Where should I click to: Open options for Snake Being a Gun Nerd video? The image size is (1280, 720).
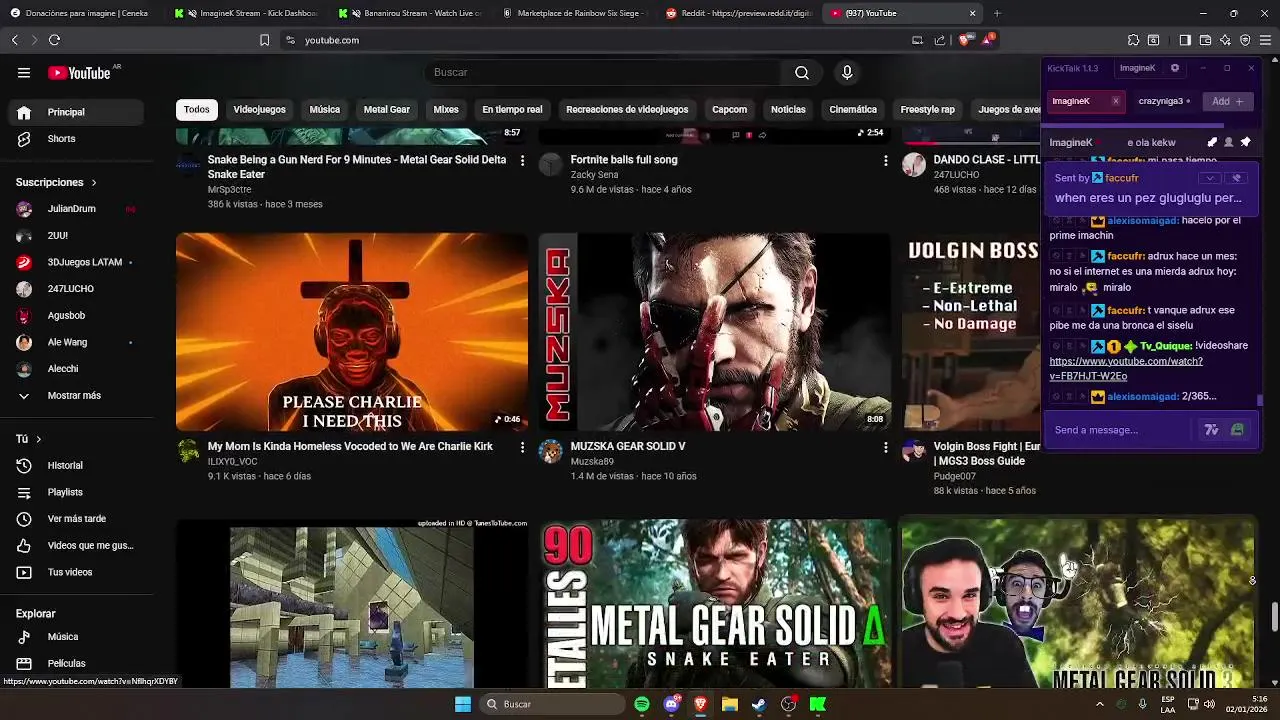click(x=522, y=160)
